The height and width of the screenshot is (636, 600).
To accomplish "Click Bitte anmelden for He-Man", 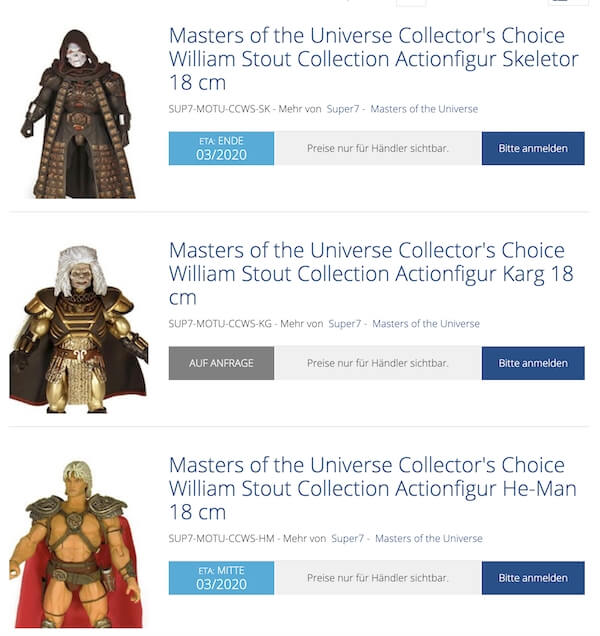I will pos(533,578).
